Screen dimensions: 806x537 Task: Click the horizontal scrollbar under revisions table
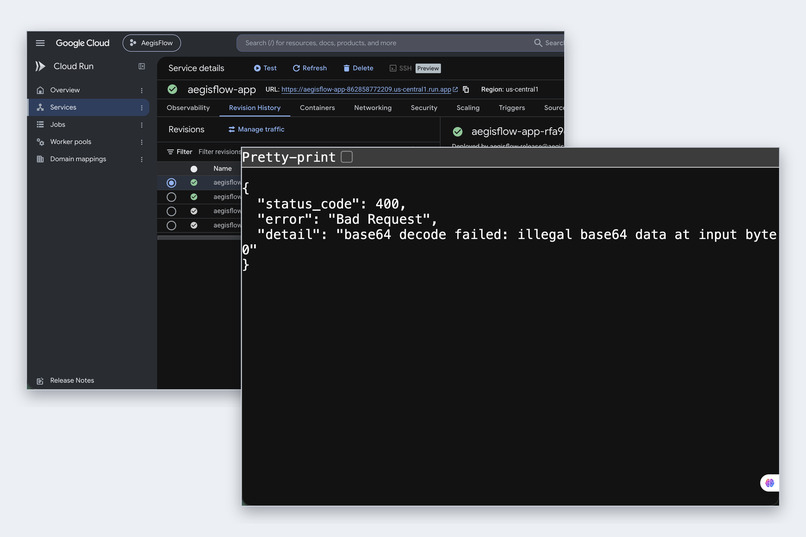coord(199,238)
